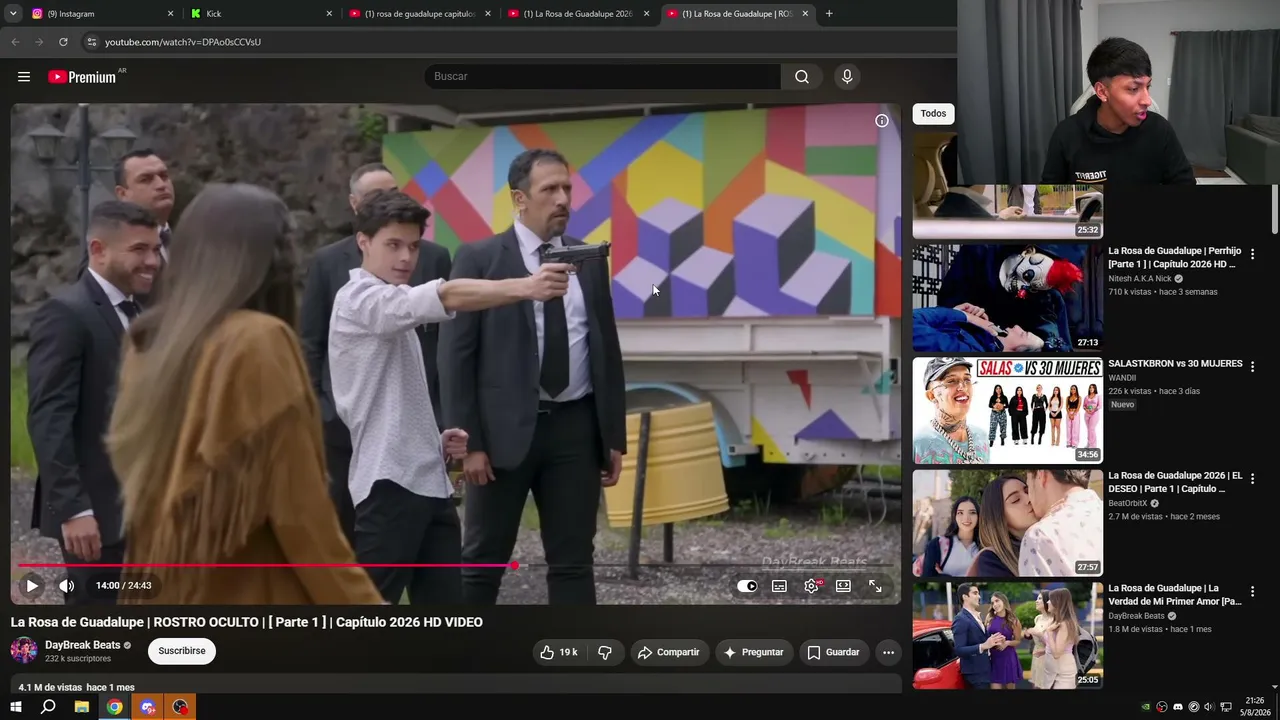The image size is (1280, 720).
Task: Toggle autoplay switch in the player
Action: (x=747, y=586)
